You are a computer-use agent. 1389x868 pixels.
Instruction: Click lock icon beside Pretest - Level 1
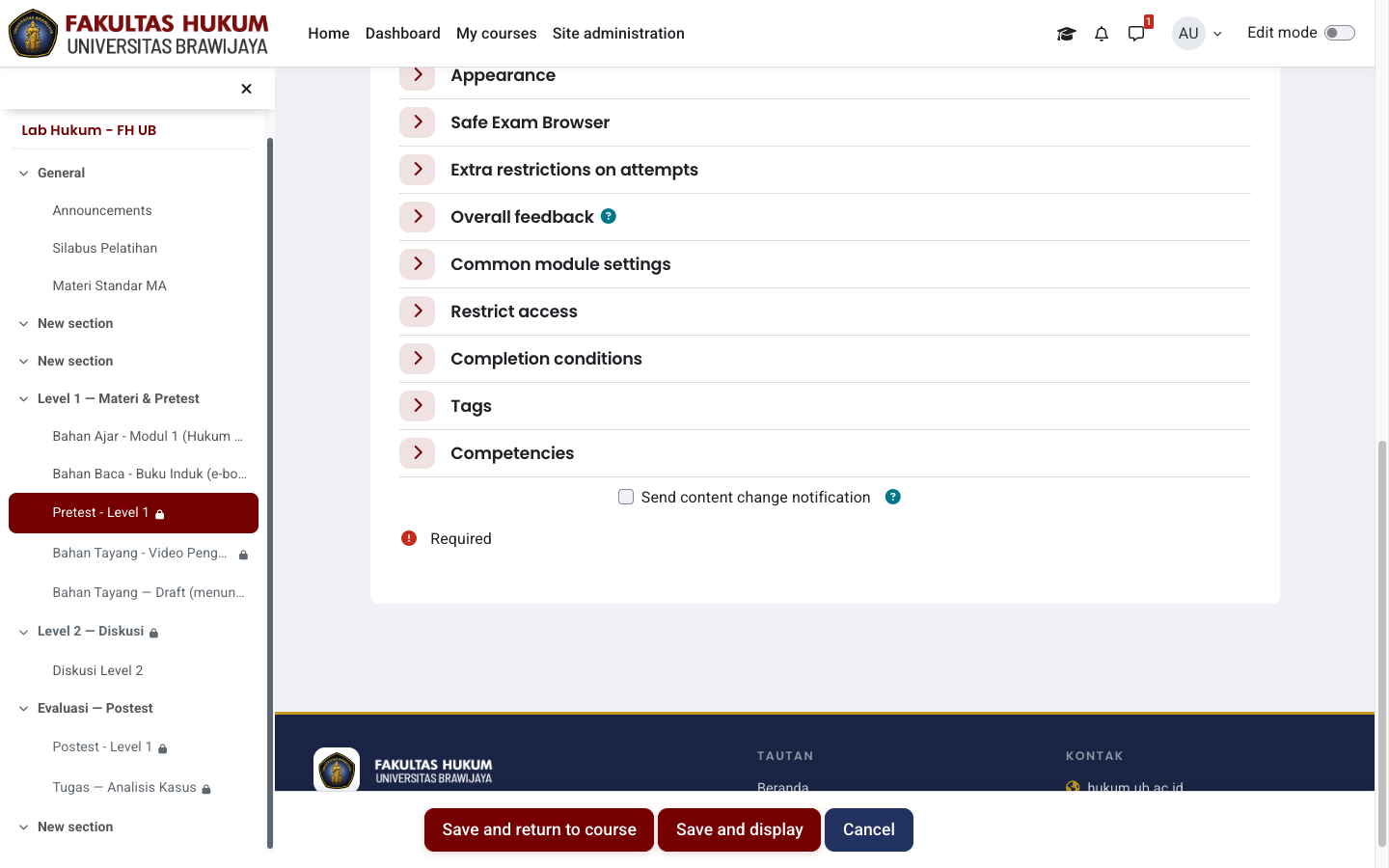160,514
